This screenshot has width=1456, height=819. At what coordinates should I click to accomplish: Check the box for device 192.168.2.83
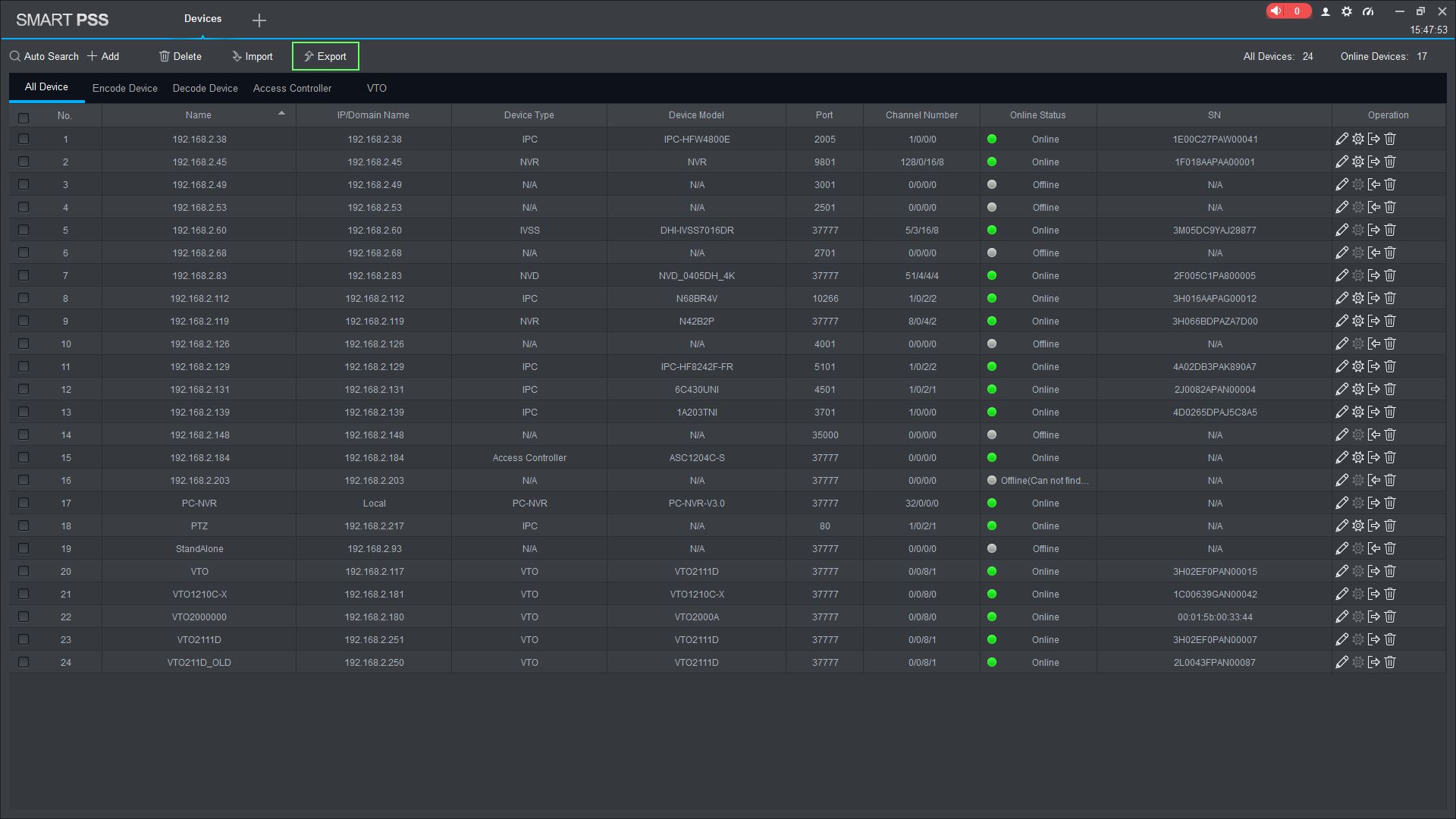coord(24,275)
